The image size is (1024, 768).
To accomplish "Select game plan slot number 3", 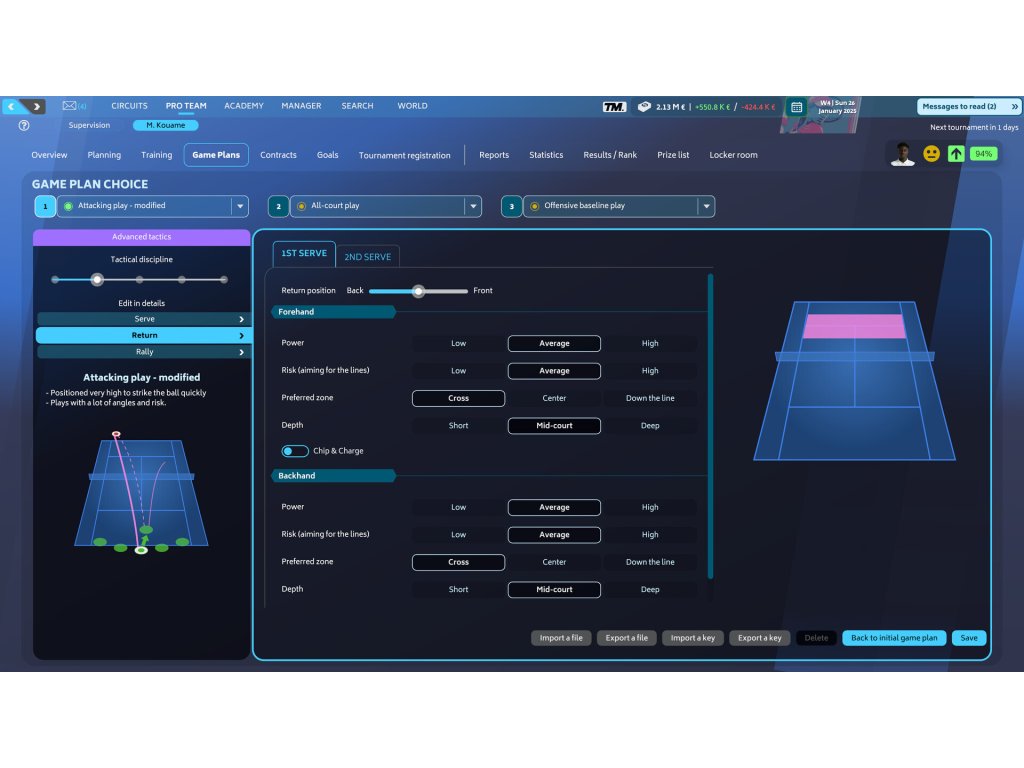I will coord(511,206).
